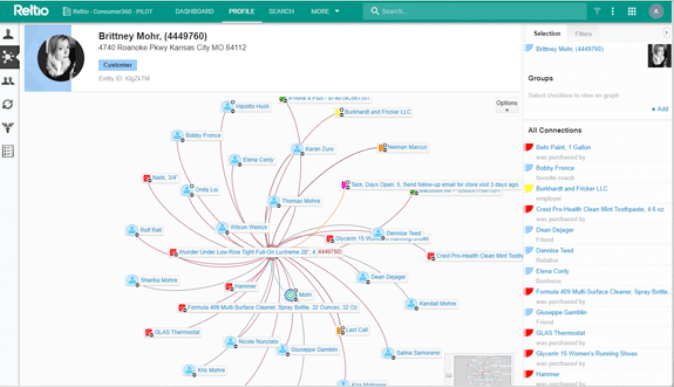This screenshot has width=674, height=387.
Task: Open the group members sidebar icon
Action: click(8, 80)
